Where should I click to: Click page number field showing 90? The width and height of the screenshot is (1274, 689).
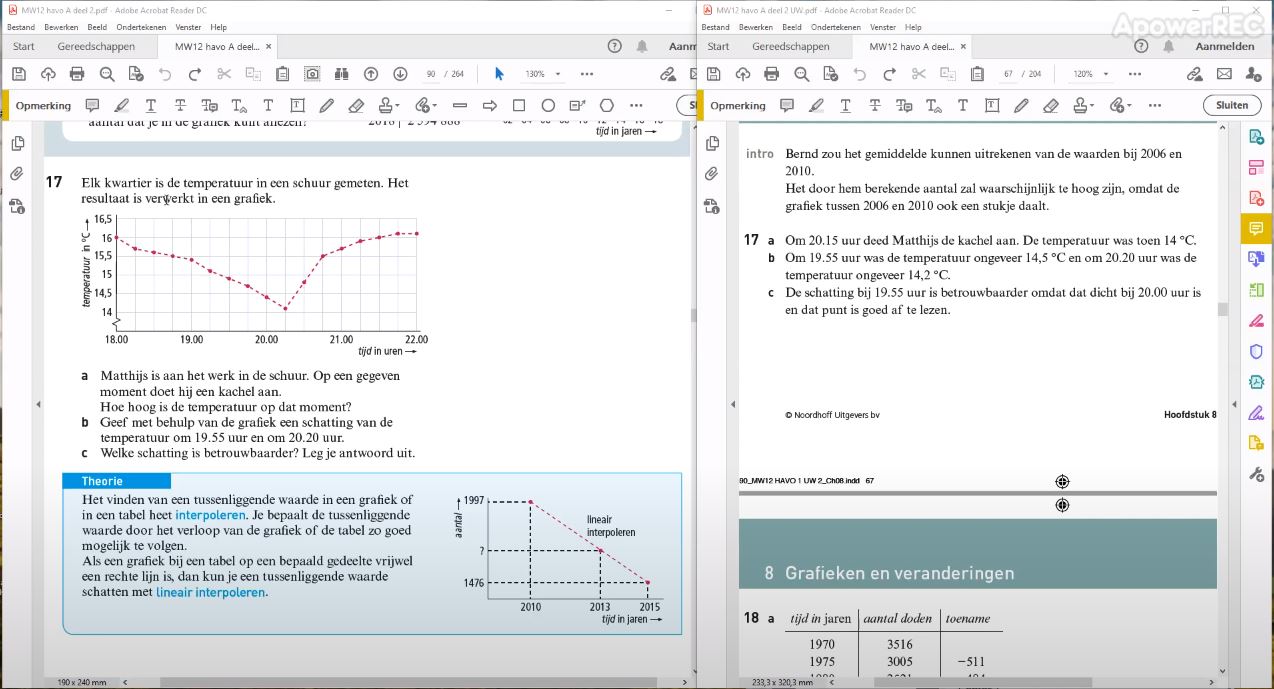tap(431, 74)
